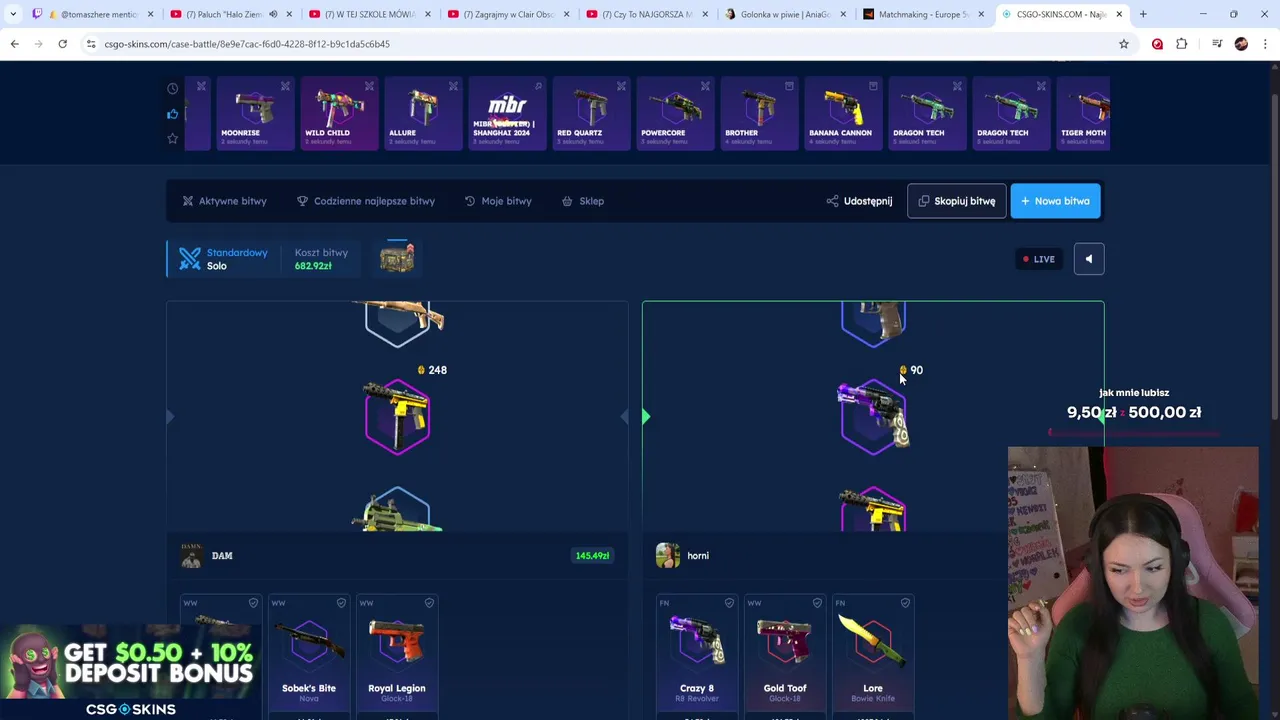Viewport: 1280px width, 720px height.
Task: Click shield check icon on Lore card
Action: click(905, 603)
